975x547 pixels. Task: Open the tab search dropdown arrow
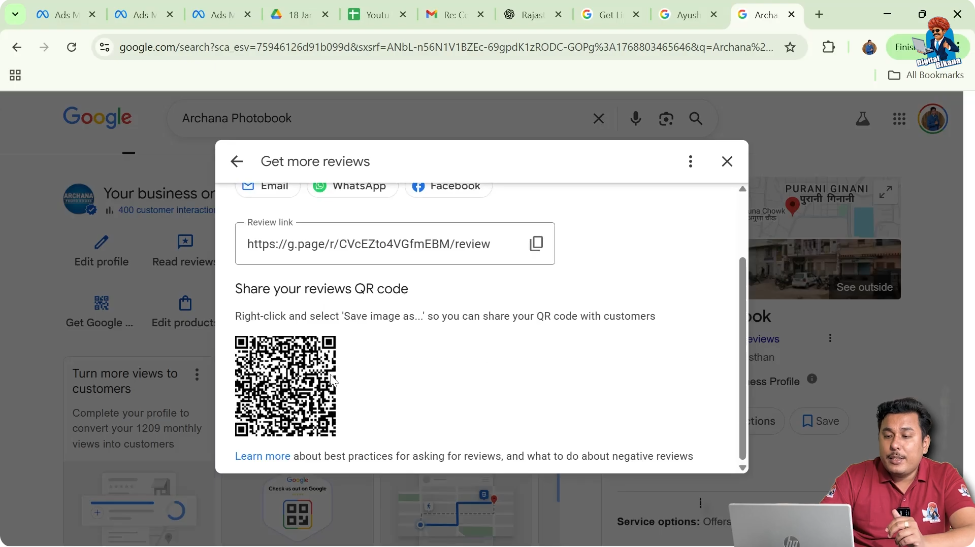point(15,14)
